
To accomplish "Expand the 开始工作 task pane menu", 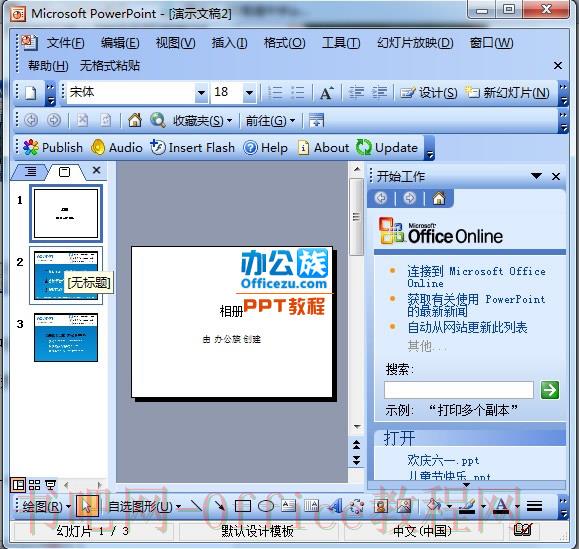I will point(537,176).
